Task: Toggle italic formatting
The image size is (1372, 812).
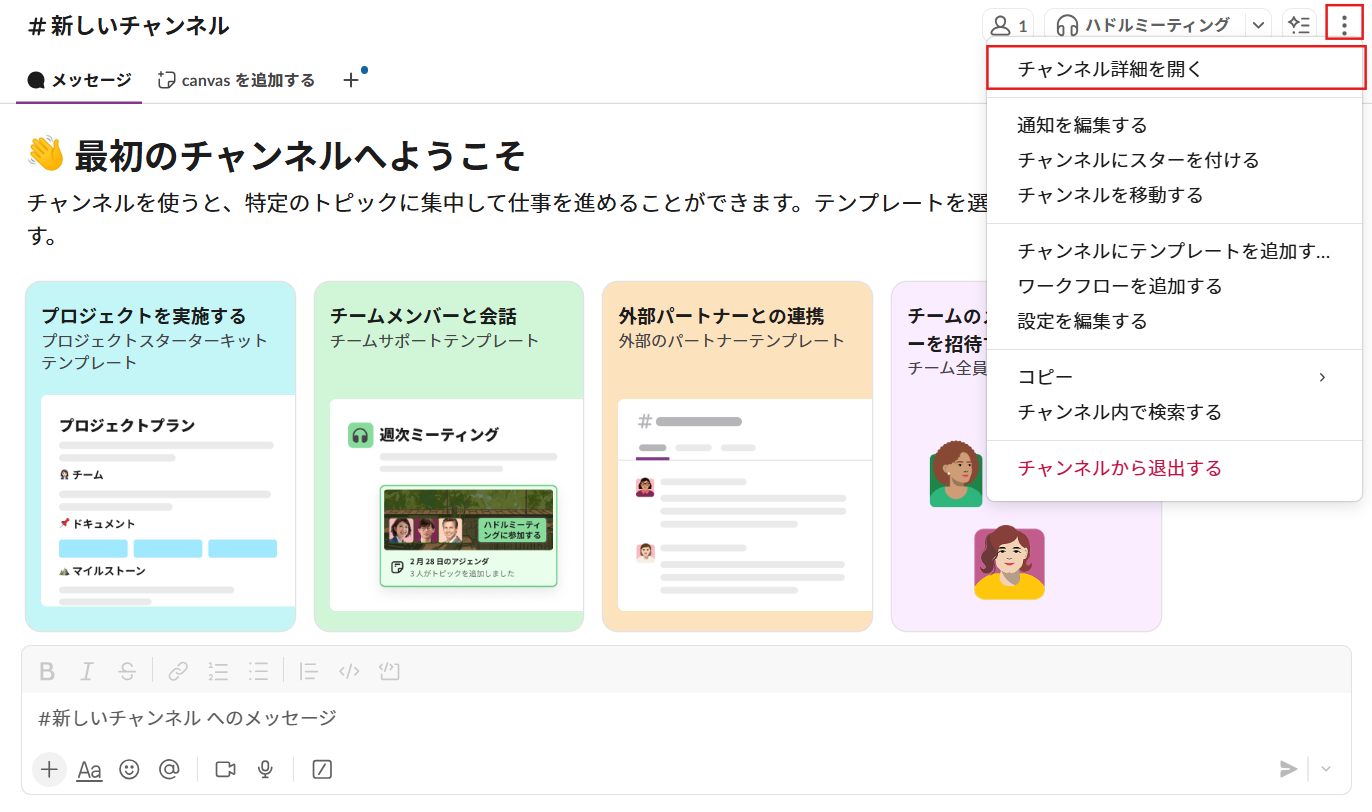Action: (x=87, y=671)
